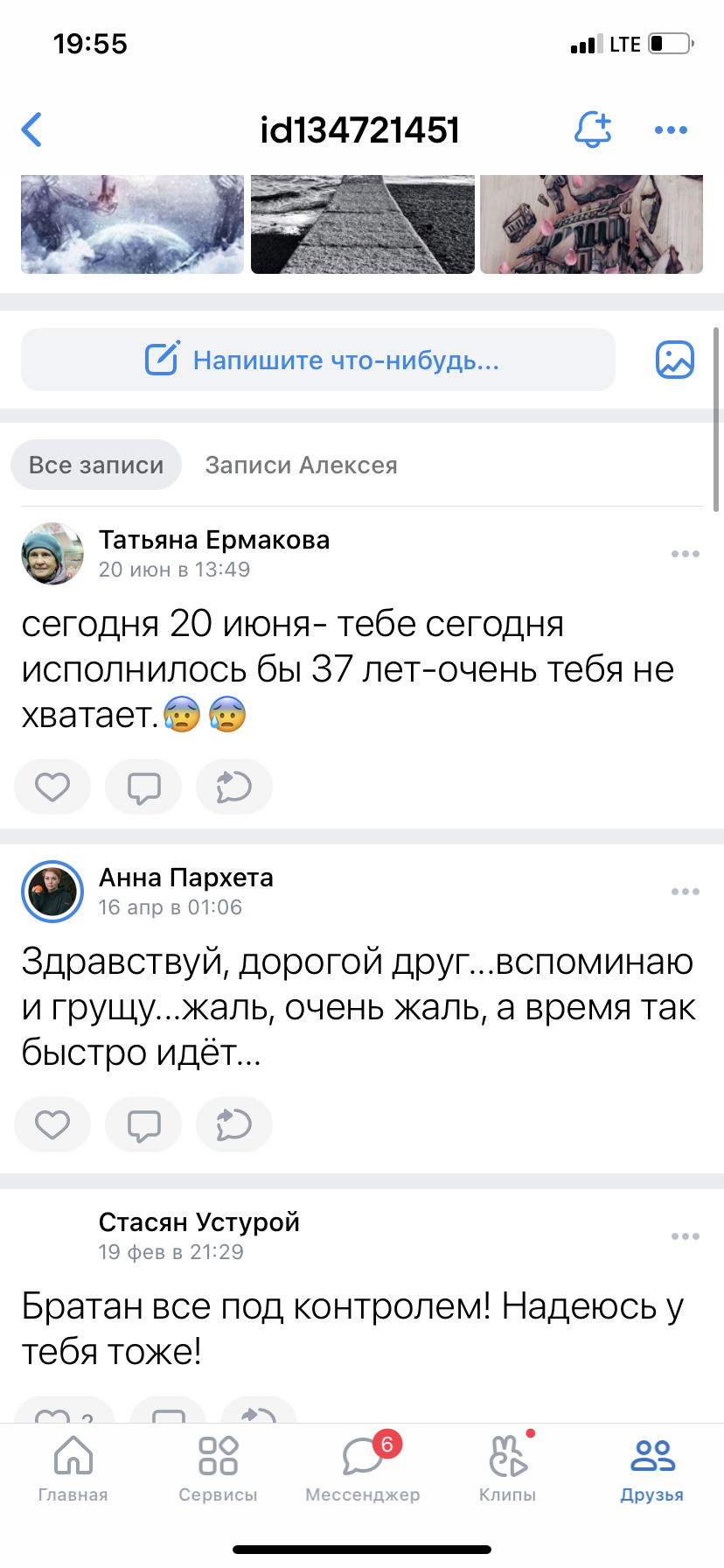Switch to the 'Записи Алексея' tab
This screenshot has height=1568, width=724.
pos(301,465)
